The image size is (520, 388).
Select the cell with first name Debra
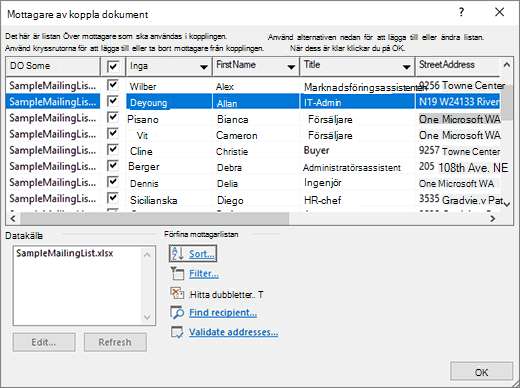[256, 167]
